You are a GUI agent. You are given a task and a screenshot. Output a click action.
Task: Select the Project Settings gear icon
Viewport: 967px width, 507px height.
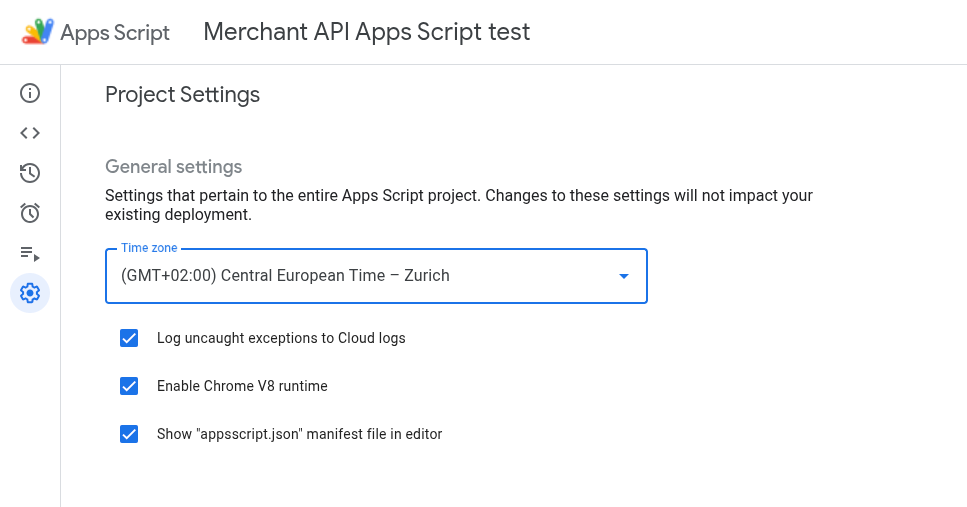[30, 293]
